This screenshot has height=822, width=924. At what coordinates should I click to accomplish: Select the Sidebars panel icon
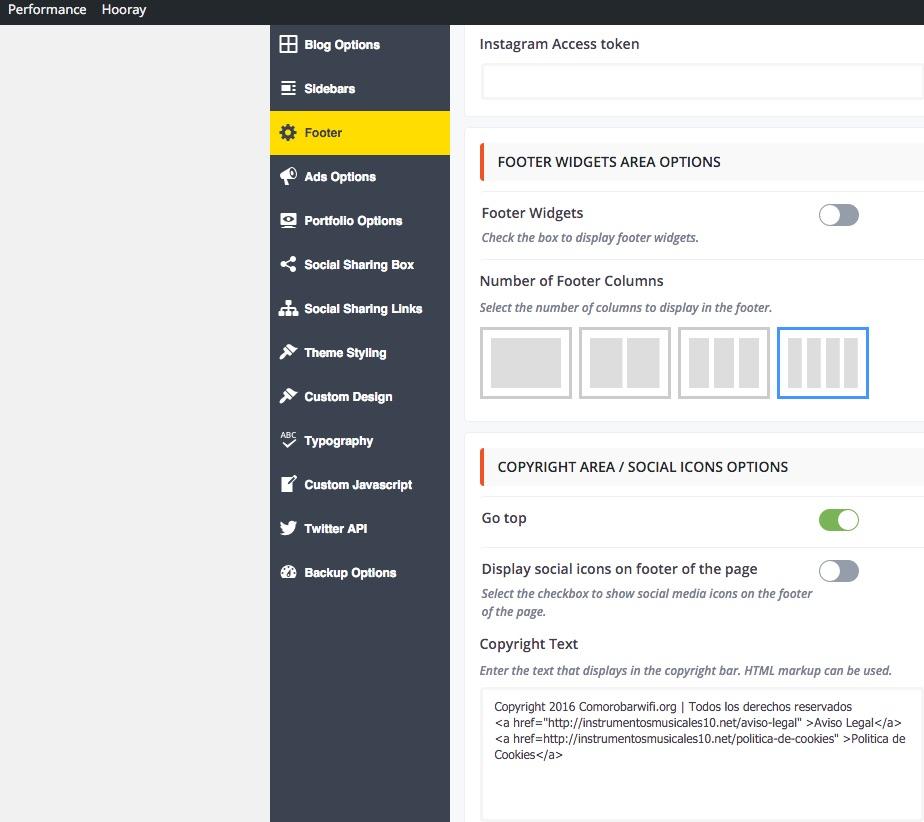(288, 88)
